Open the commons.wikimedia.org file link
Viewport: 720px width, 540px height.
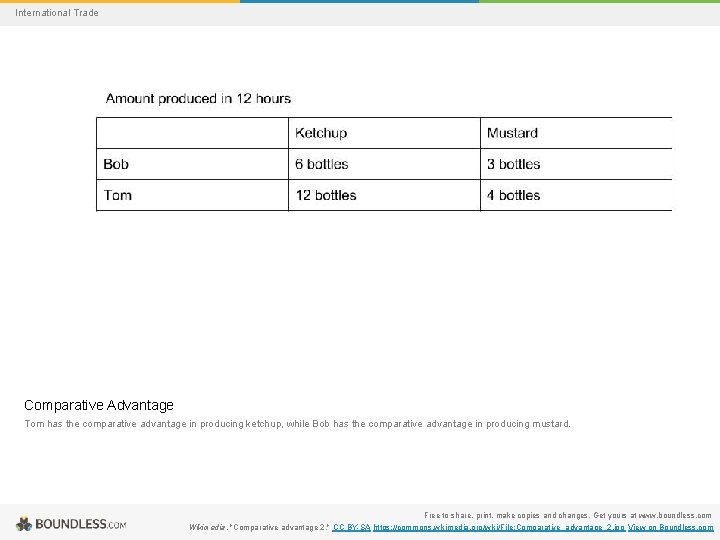tap(499, 527)
